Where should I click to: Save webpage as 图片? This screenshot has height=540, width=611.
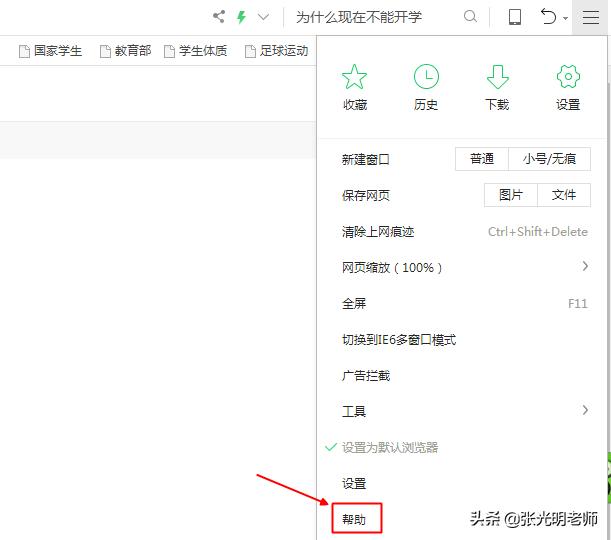[511, 195]
